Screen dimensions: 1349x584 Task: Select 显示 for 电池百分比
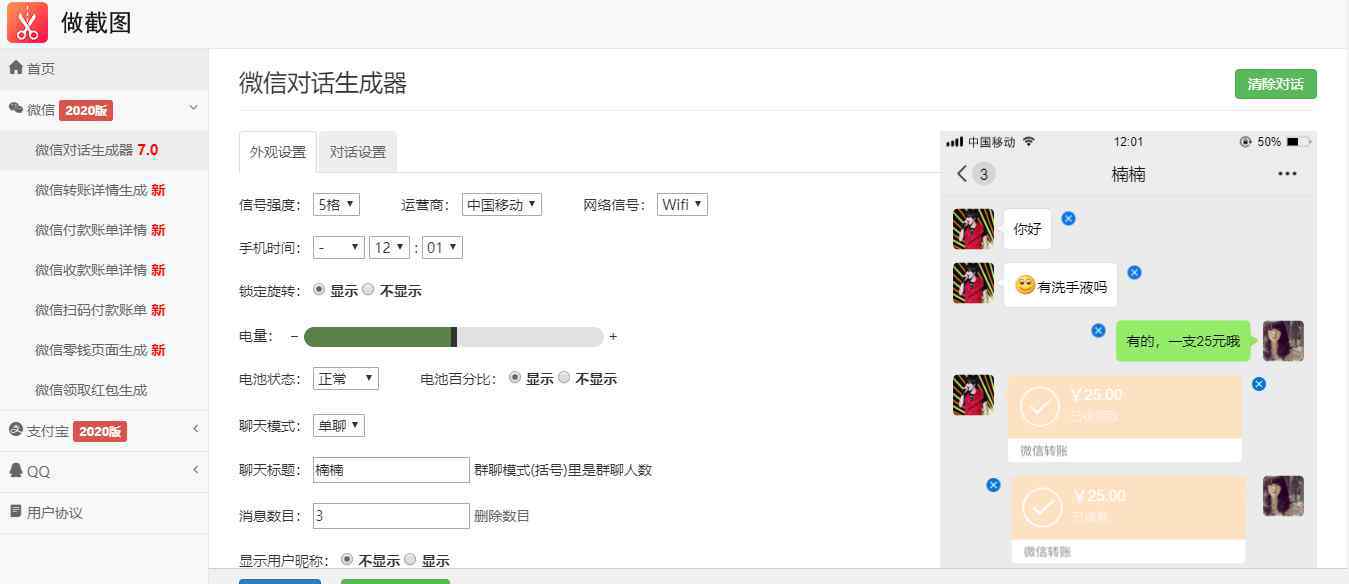tap(515, 377)
